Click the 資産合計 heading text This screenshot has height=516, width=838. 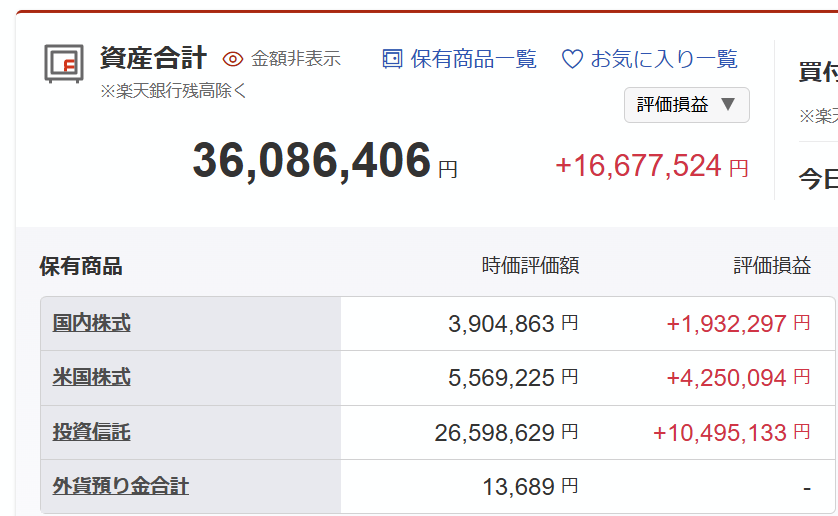click(x=153, y=57)
